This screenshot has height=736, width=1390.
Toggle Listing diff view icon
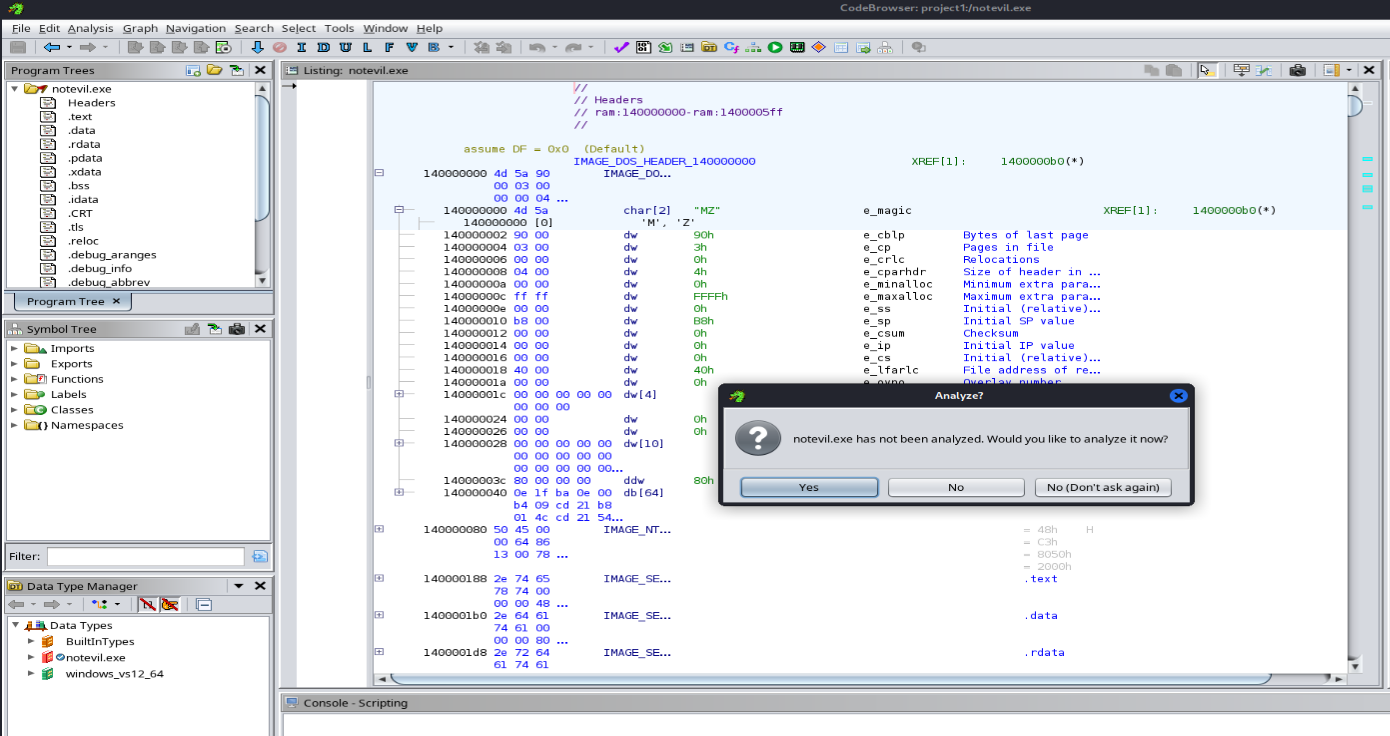click(1264, 70)
